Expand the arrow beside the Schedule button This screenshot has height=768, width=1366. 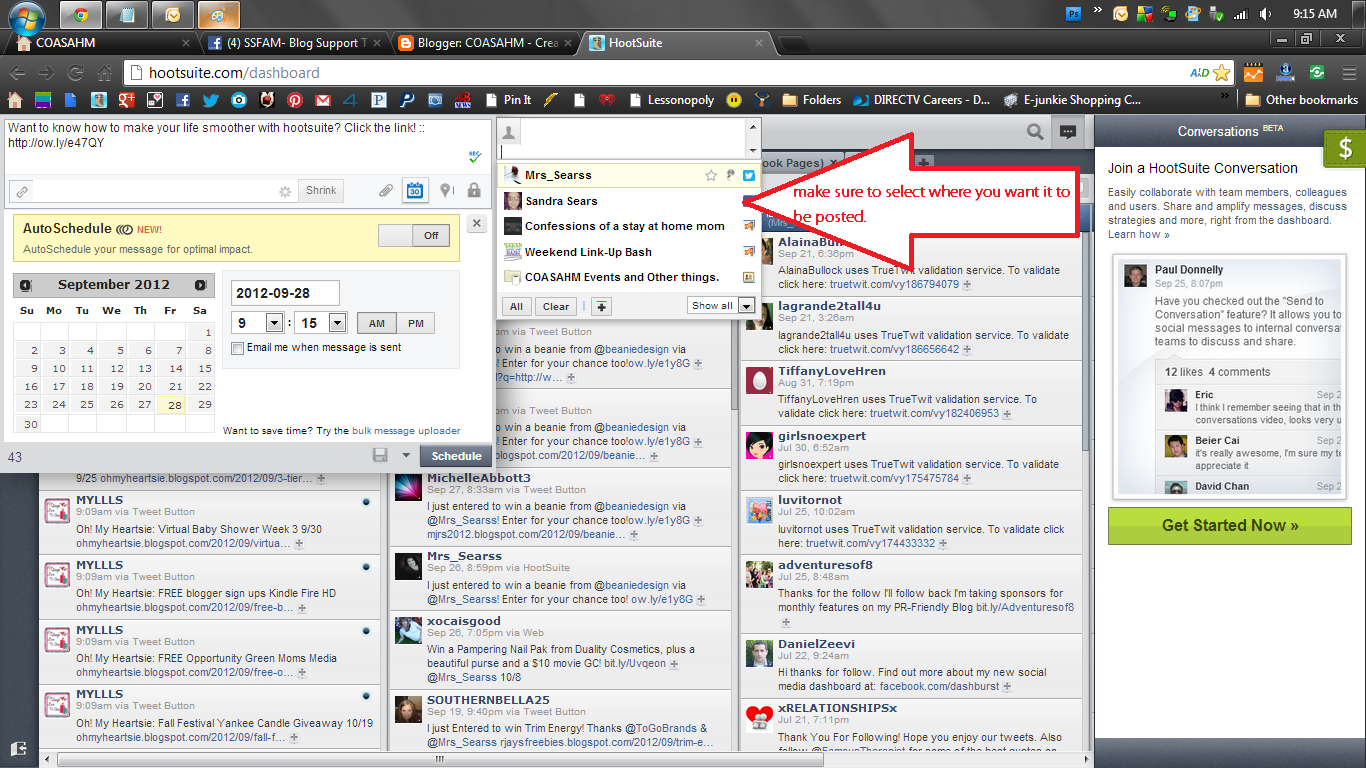(x=406, y=454)
